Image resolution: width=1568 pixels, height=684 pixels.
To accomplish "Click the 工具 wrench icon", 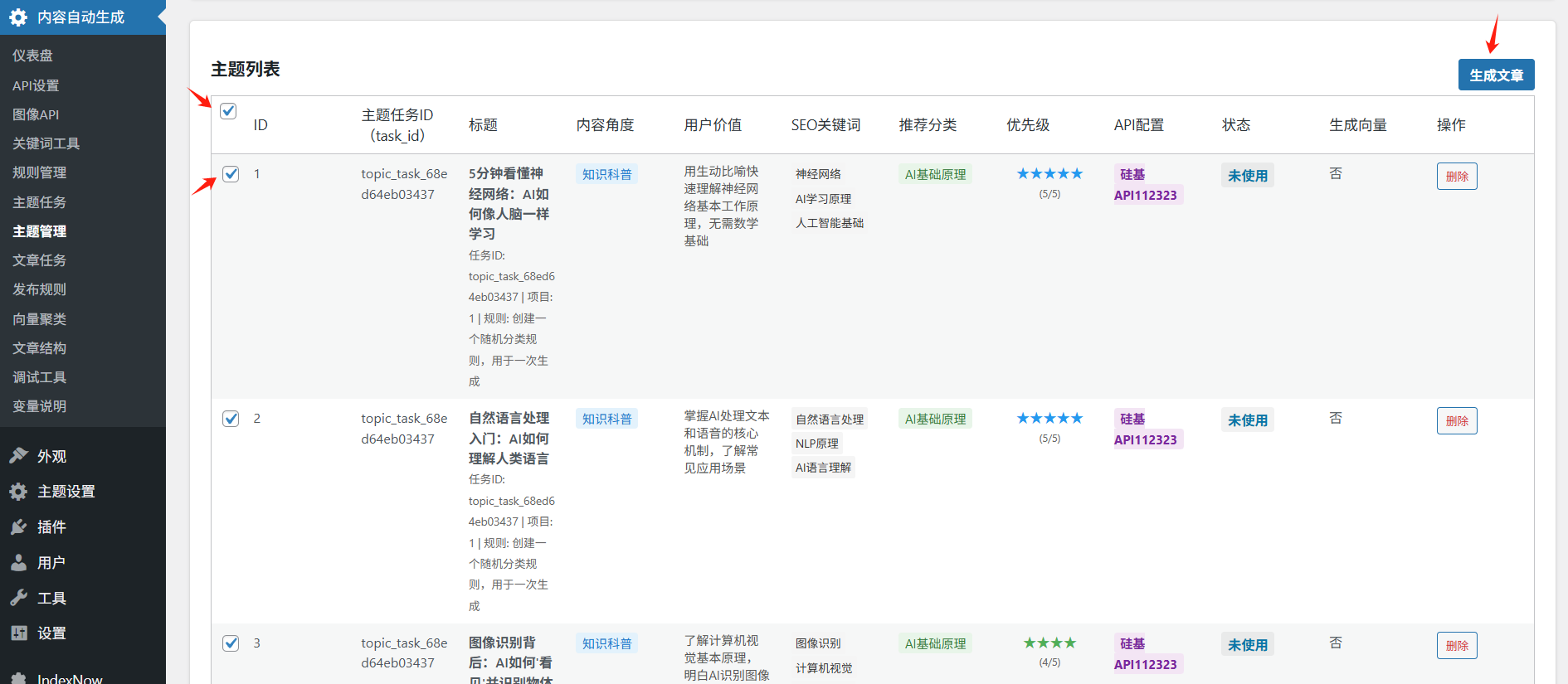I will (x=18, y=598).
